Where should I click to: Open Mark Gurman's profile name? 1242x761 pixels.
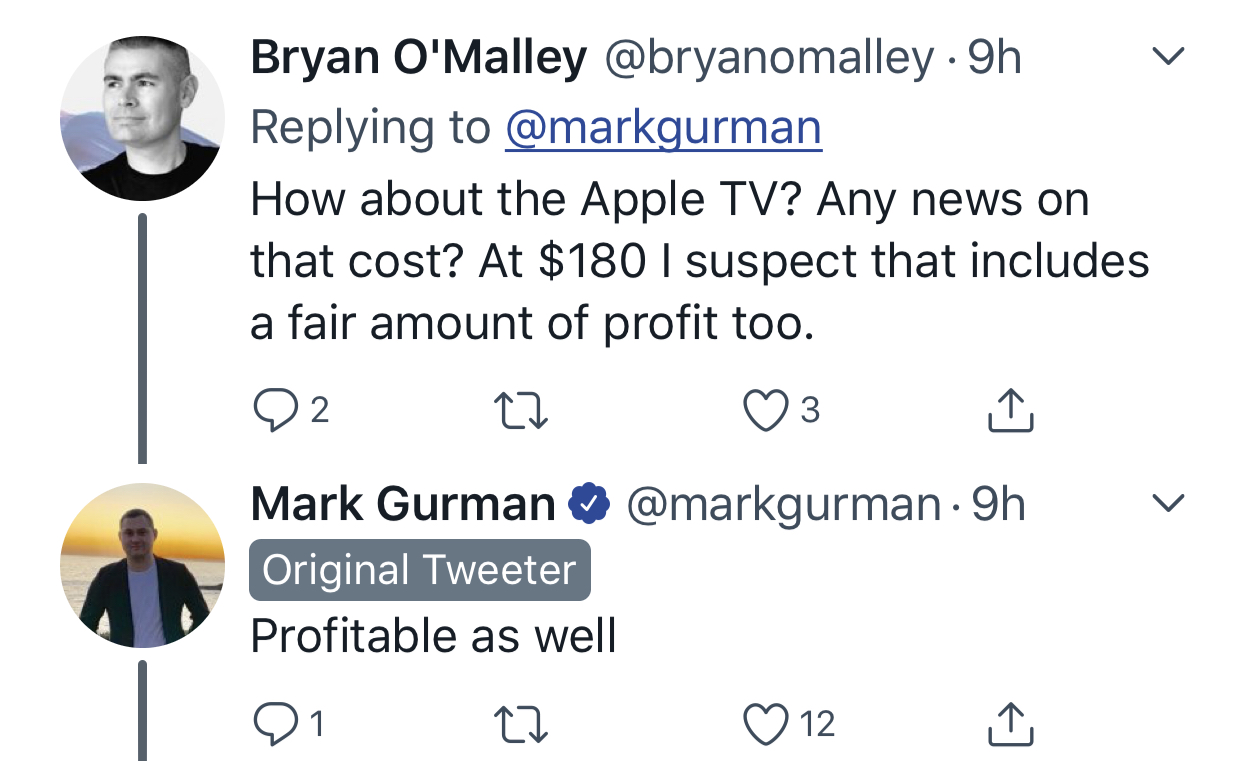coord(403,504)
